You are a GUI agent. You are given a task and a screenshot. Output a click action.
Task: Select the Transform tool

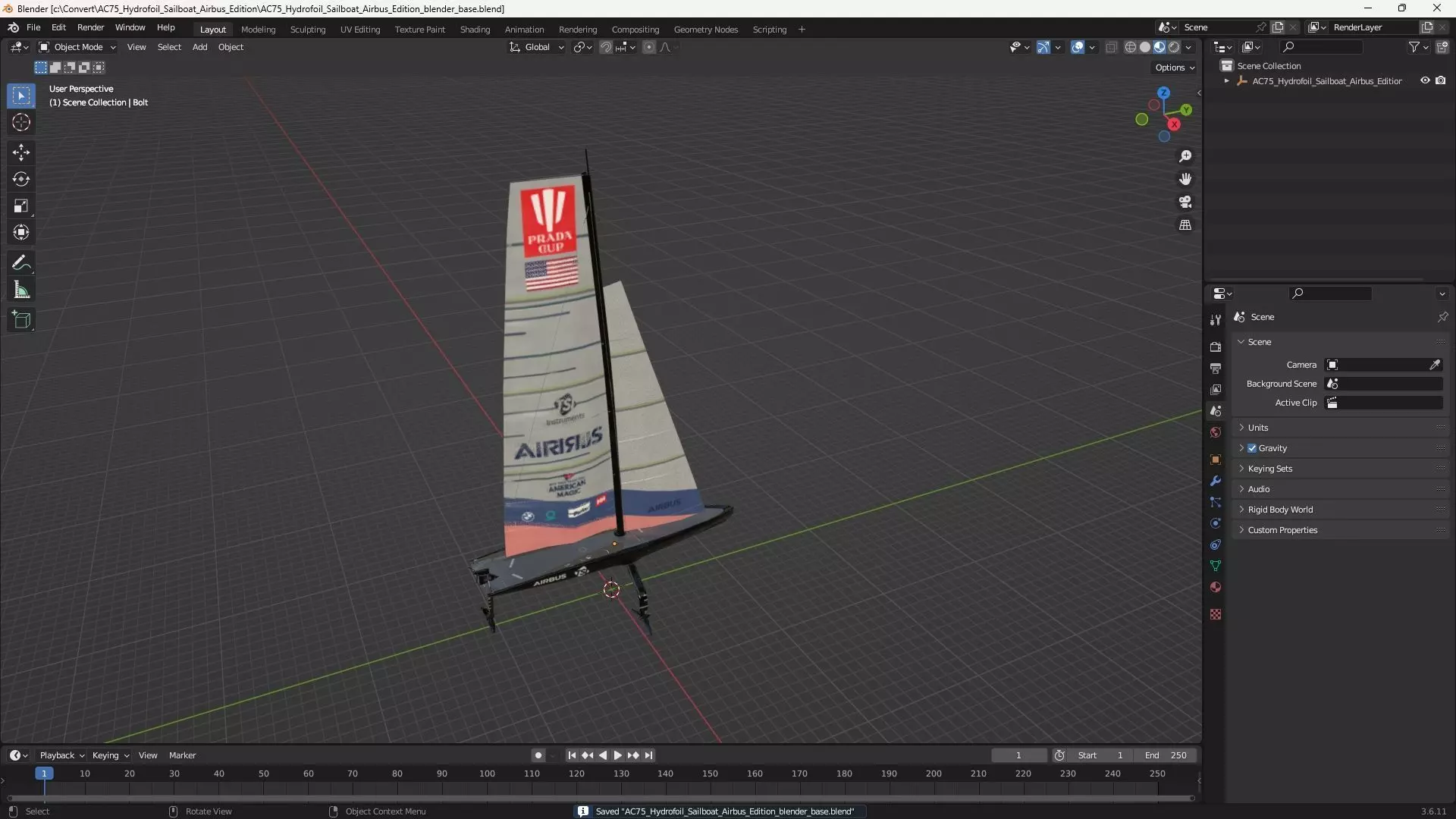[21, 232]
